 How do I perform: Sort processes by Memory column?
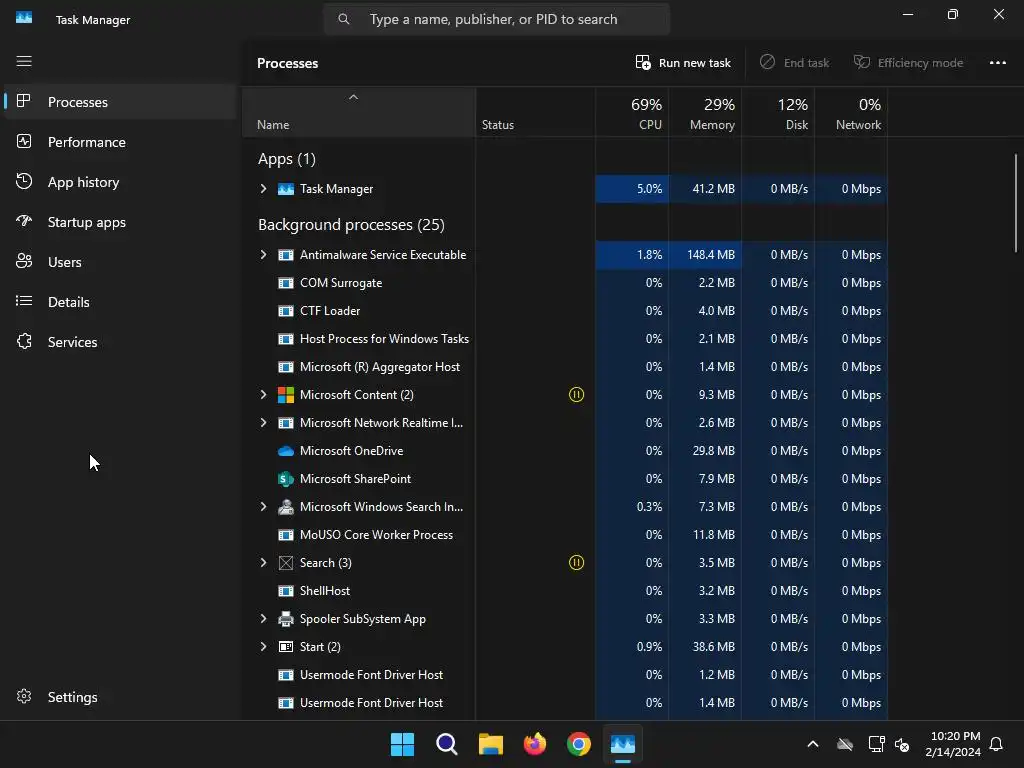click(x=705, y=112)
